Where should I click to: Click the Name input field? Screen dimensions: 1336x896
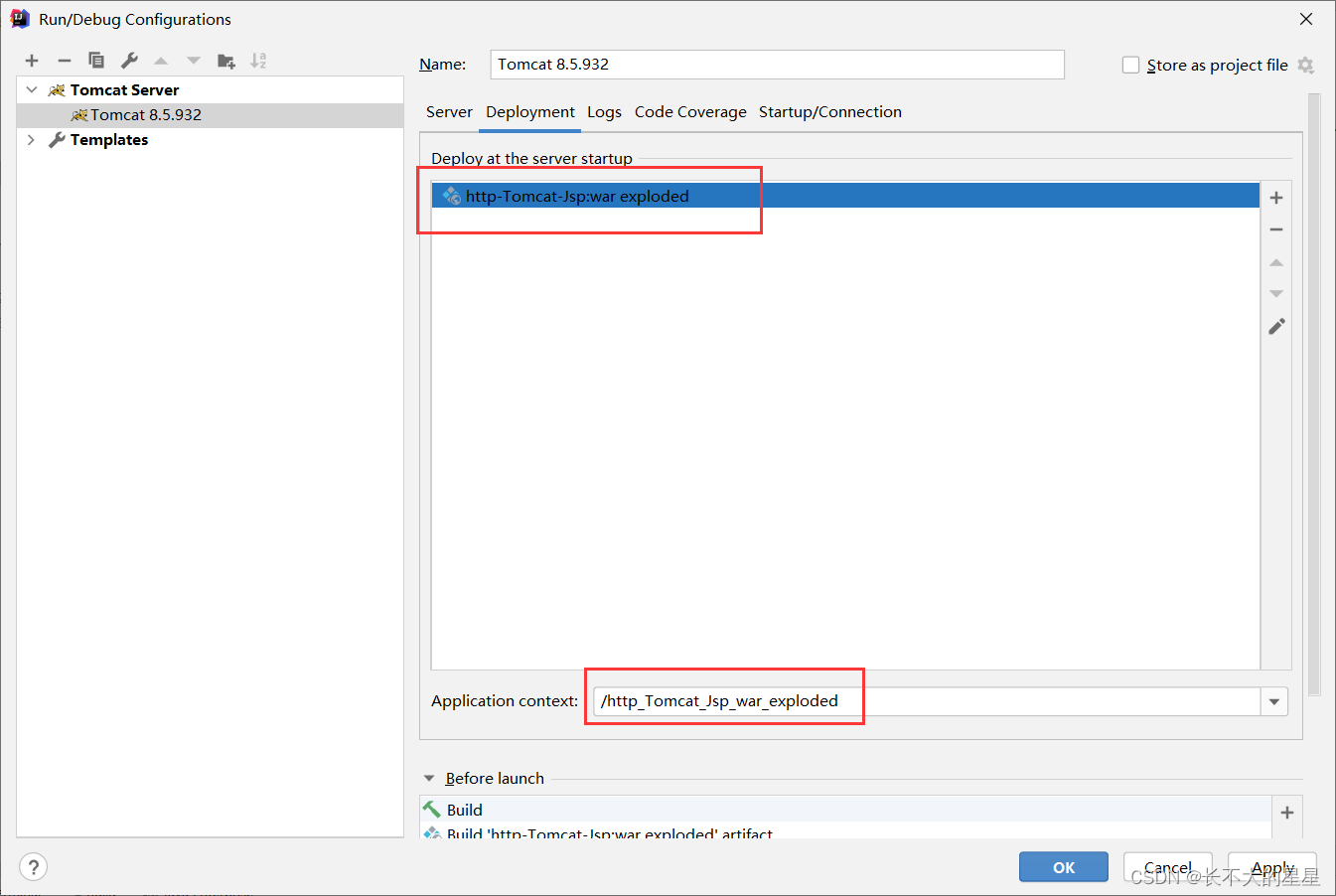[778, 65]
